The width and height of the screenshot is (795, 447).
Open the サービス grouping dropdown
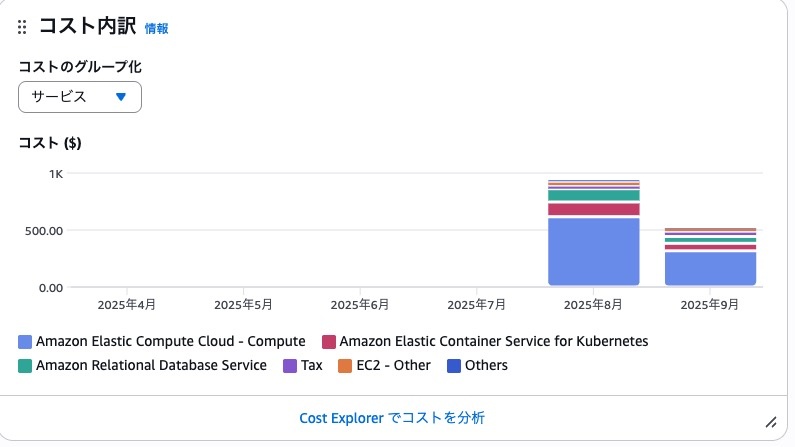coord(80,97)
